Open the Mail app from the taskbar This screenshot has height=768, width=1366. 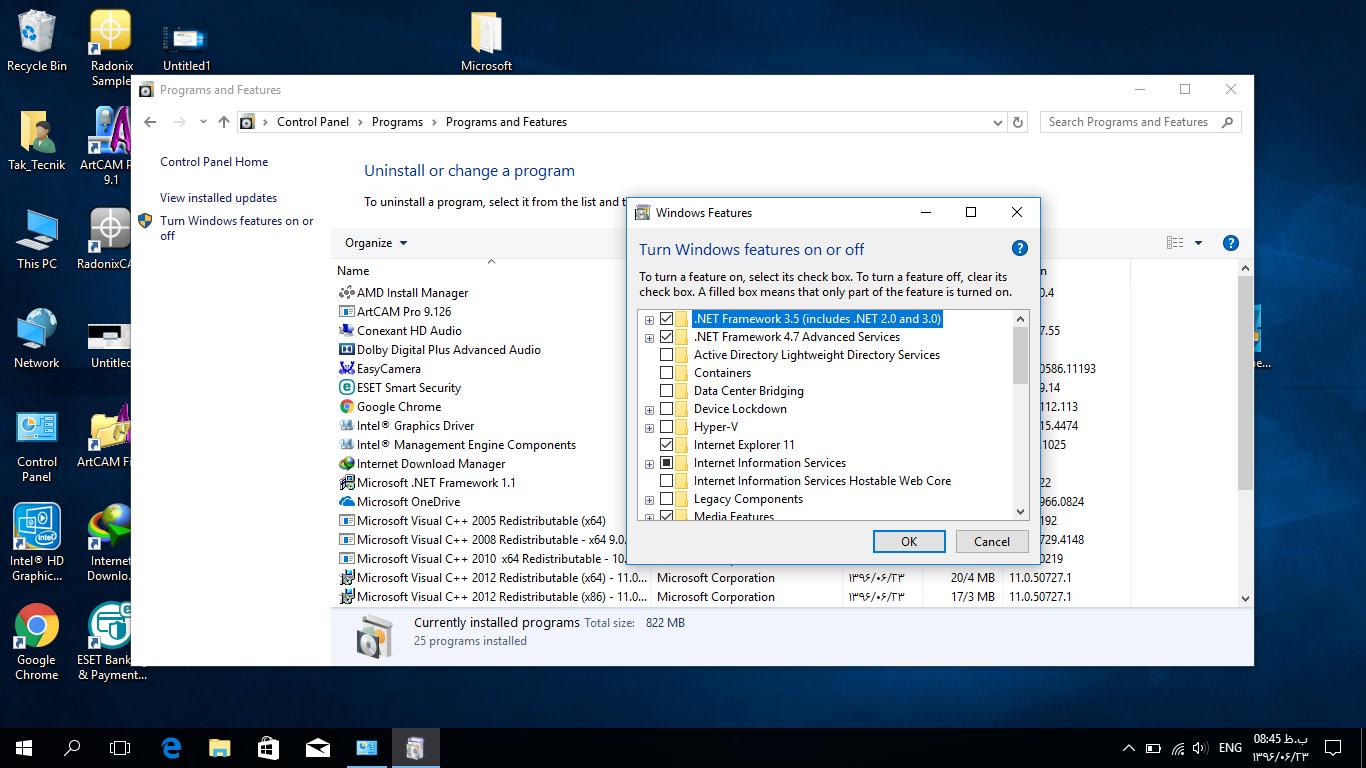318,748
